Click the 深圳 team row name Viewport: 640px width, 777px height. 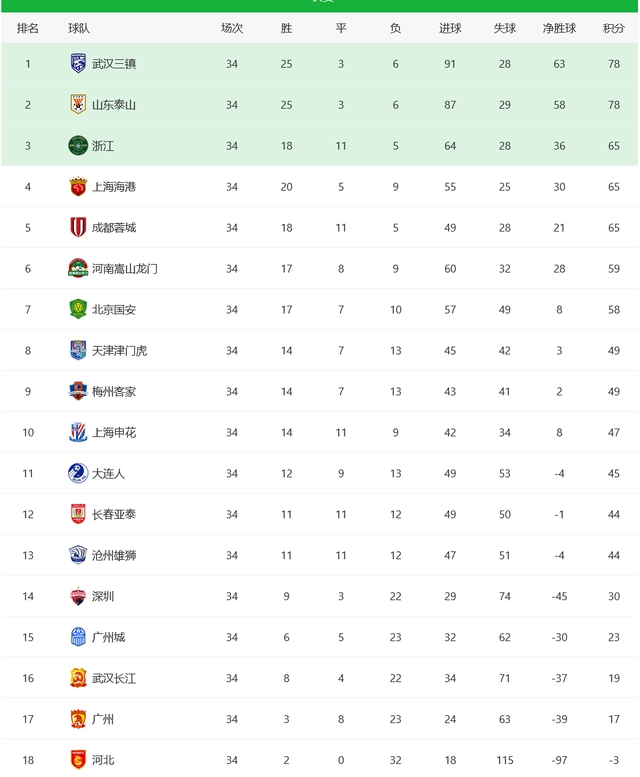(x=103, y=596)
